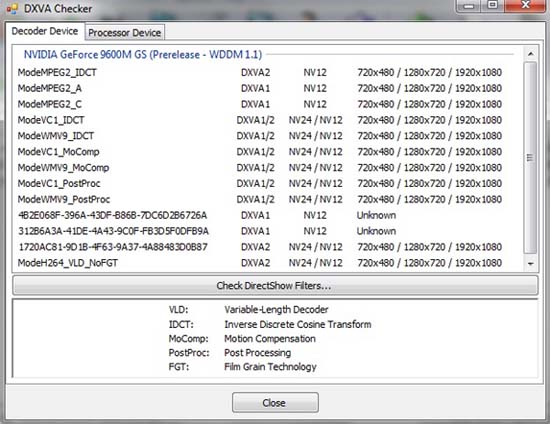Select the ModeMPEG2_C row
This screenshot has height=424, width=550.
coord(260,104)
